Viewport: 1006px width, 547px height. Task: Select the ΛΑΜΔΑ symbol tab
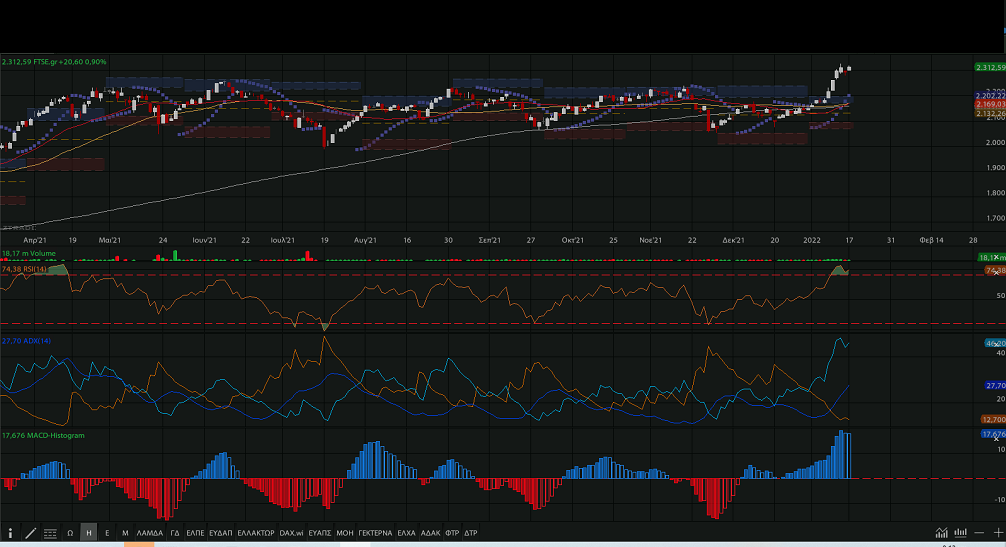point(148,533)
